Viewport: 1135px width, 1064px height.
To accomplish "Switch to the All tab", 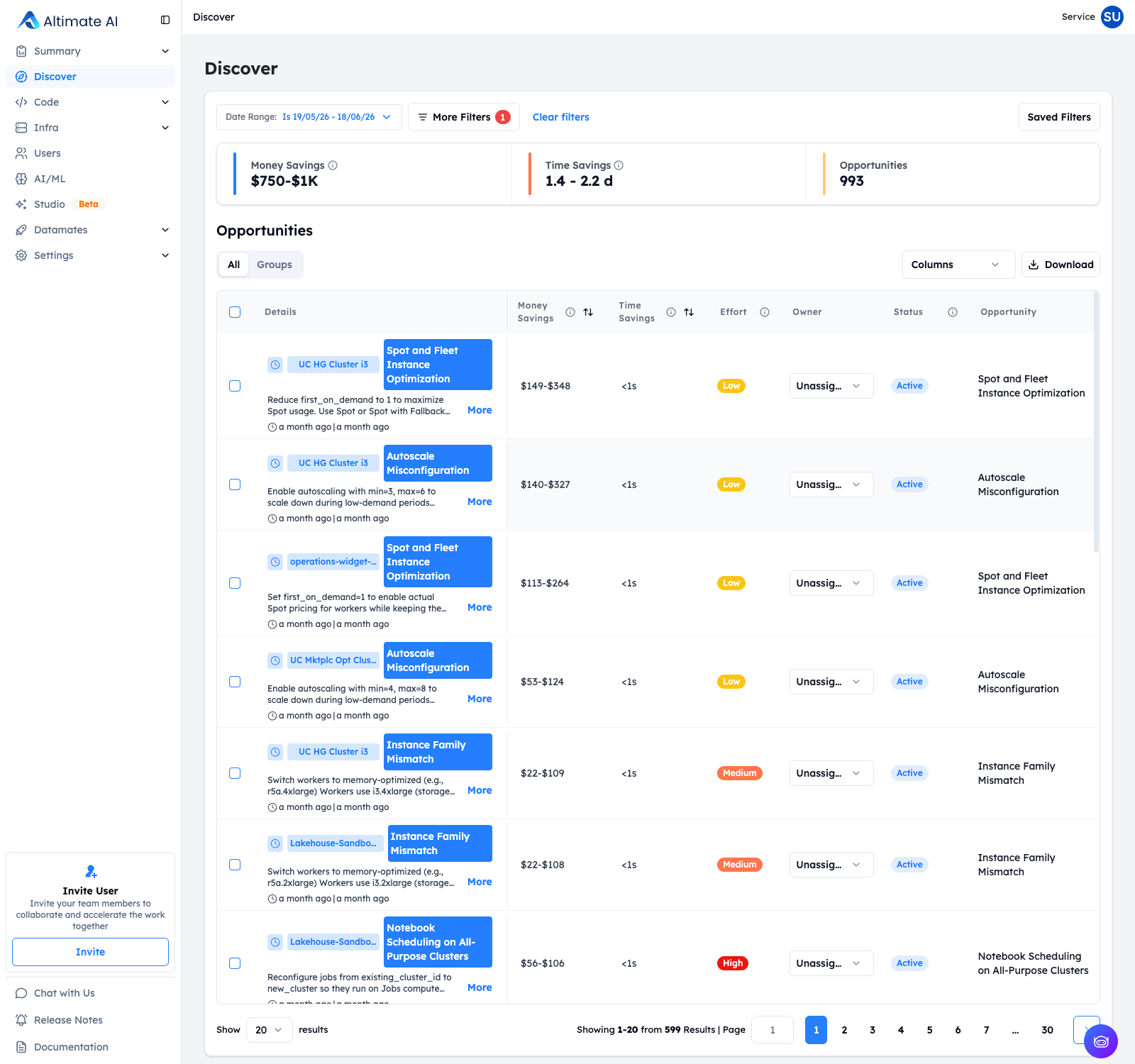I will (233, 265).
